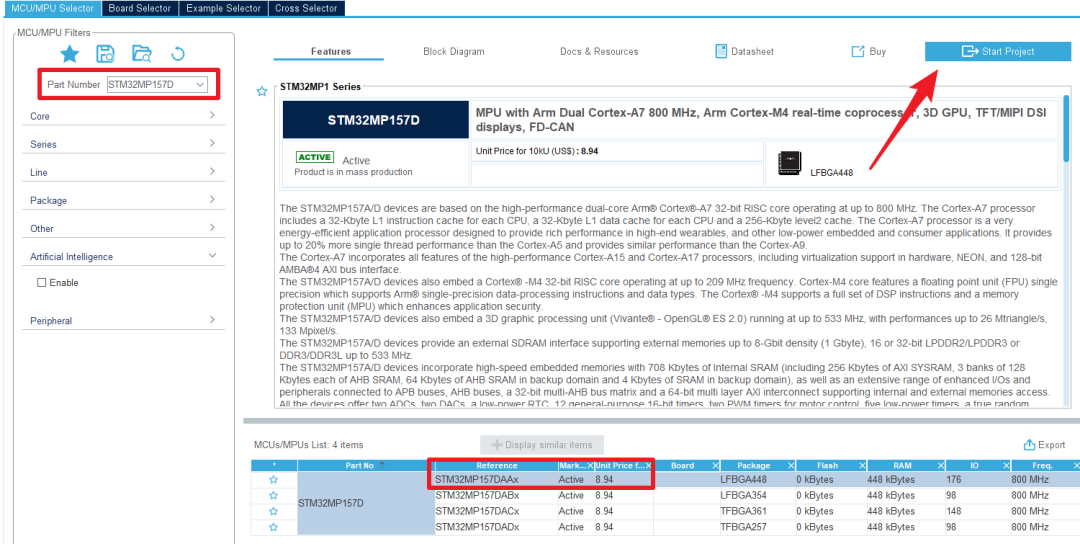Click Display similar items button

pos(541,445)
